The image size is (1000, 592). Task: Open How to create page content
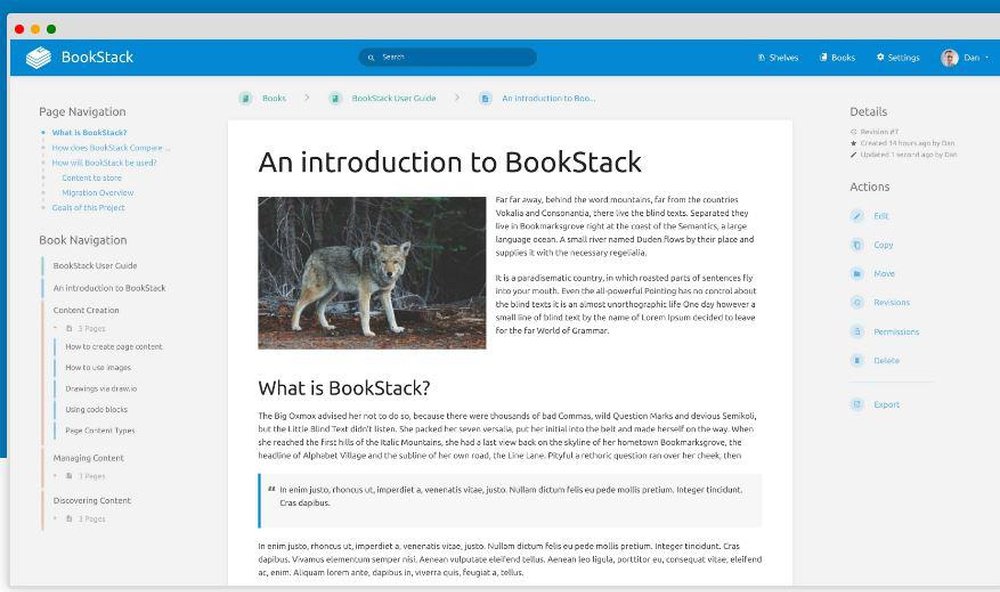[114, 347]
